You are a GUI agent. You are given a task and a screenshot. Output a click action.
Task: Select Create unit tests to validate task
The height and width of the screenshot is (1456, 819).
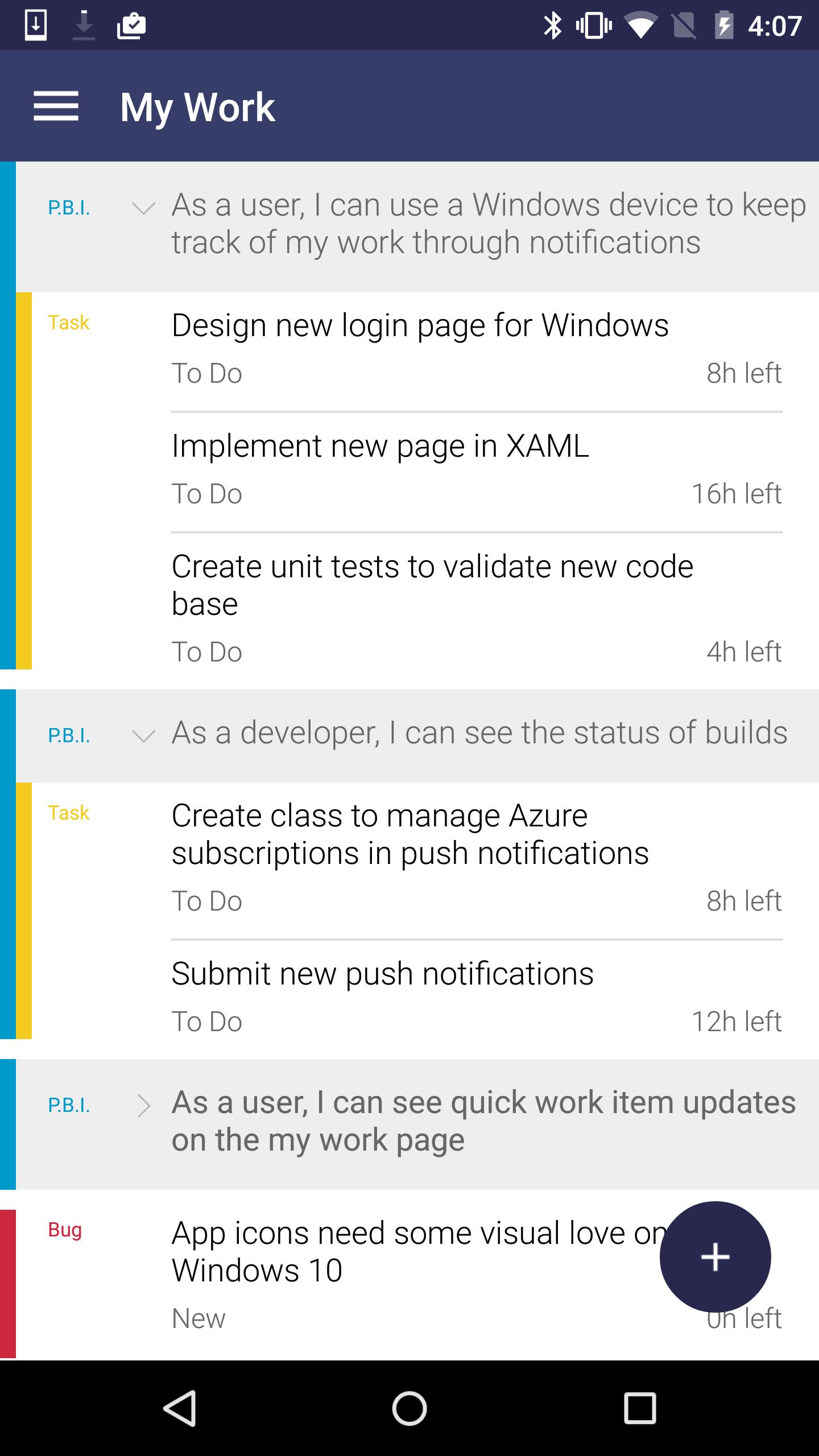(x=432, y=585)
